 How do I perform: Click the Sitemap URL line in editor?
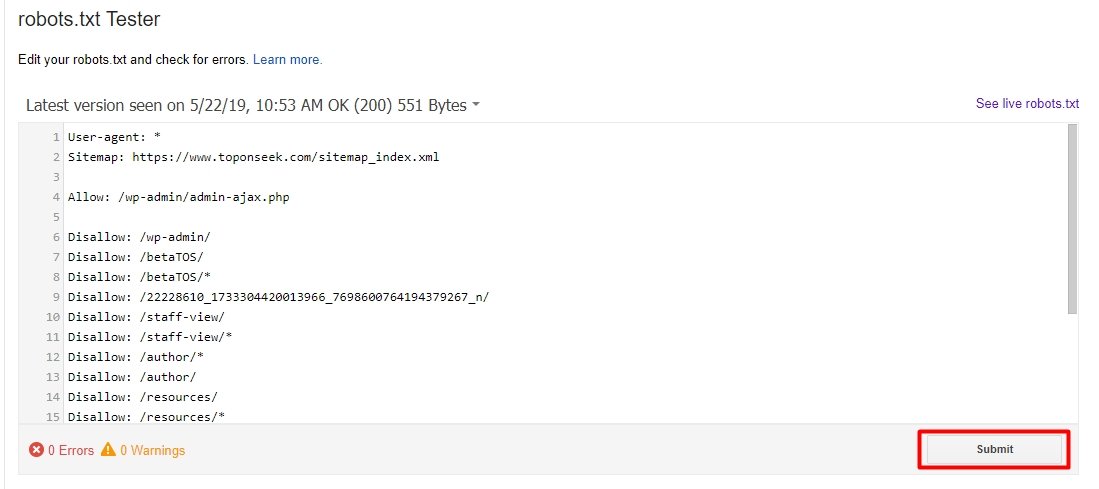(253, 157)
